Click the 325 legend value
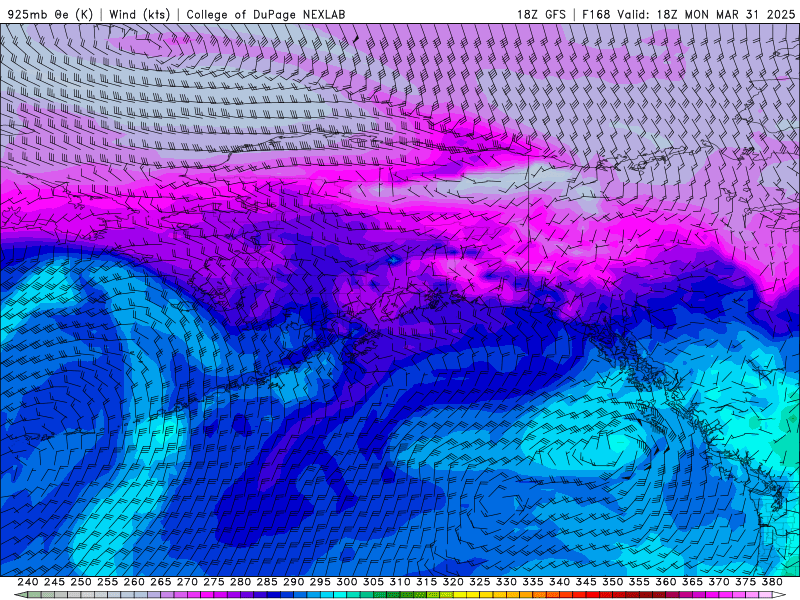The image size is (800, 600). pos(480,582)
